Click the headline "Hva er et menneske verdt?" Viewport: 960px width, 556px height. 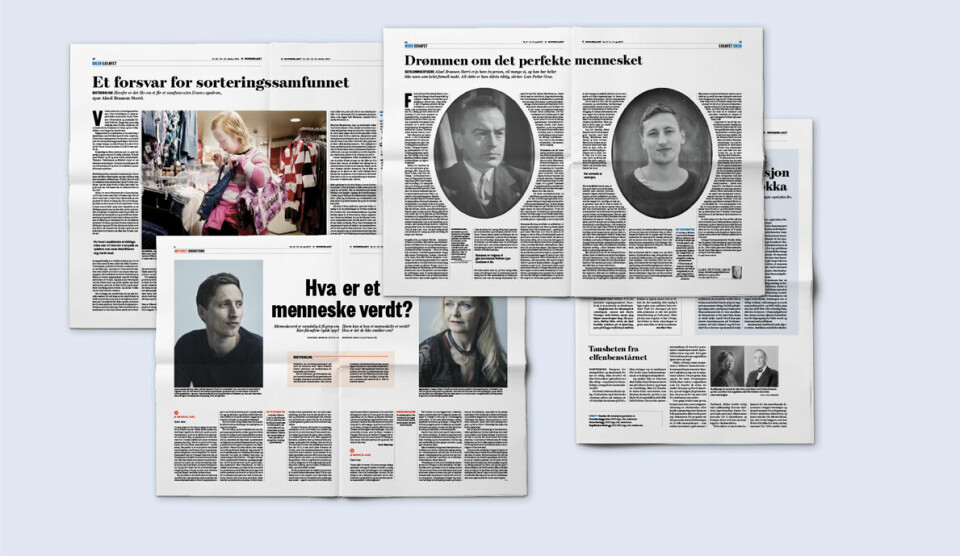[x=342, y=298]
